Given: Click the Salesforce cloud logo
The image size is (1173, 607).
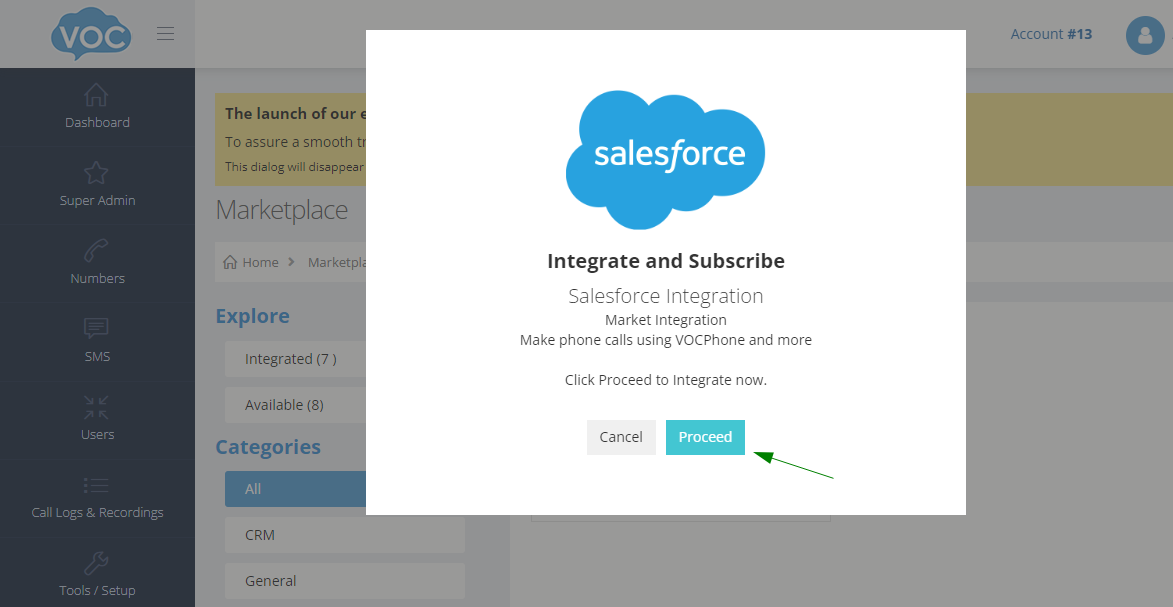Looking at the screenshot, I should (666, 157).
